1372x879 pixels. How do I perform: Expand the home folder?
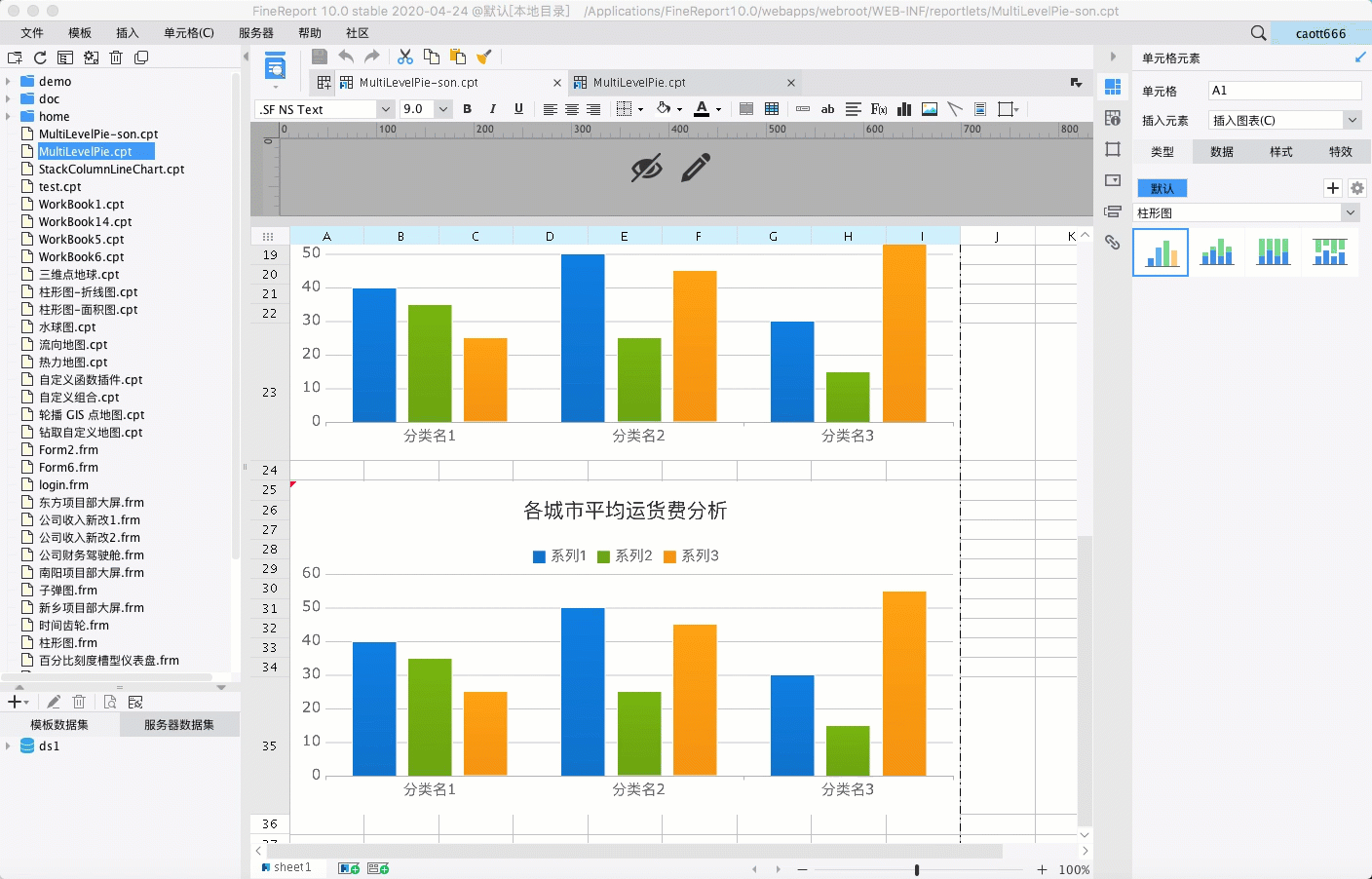point(9,117)
